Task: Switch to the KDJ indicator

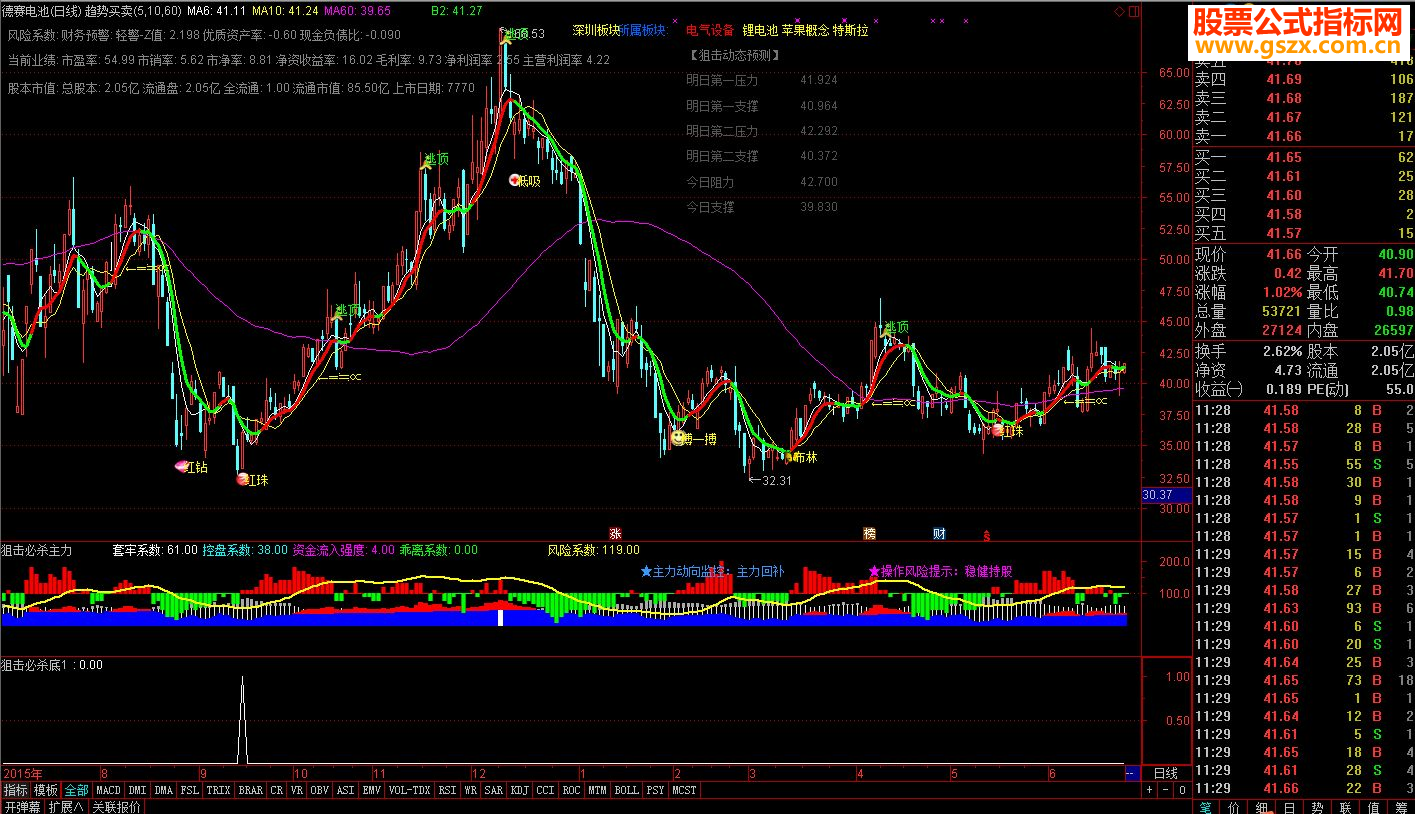Action: pyautogui.click(x=520, y=790)
